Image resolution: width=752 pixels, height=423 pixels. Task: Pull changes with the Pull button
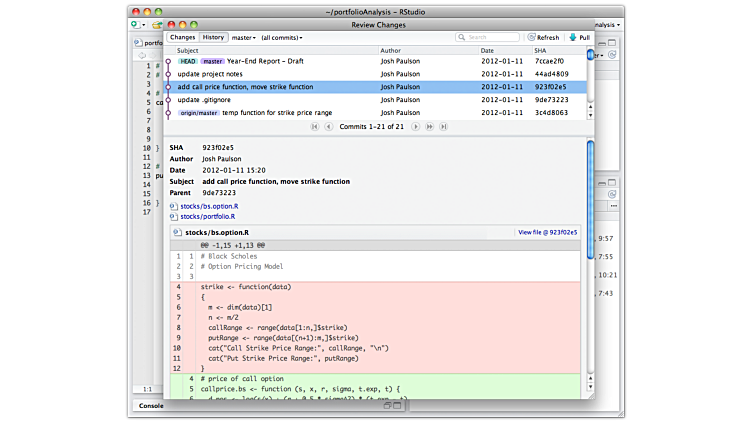point(579,37)
